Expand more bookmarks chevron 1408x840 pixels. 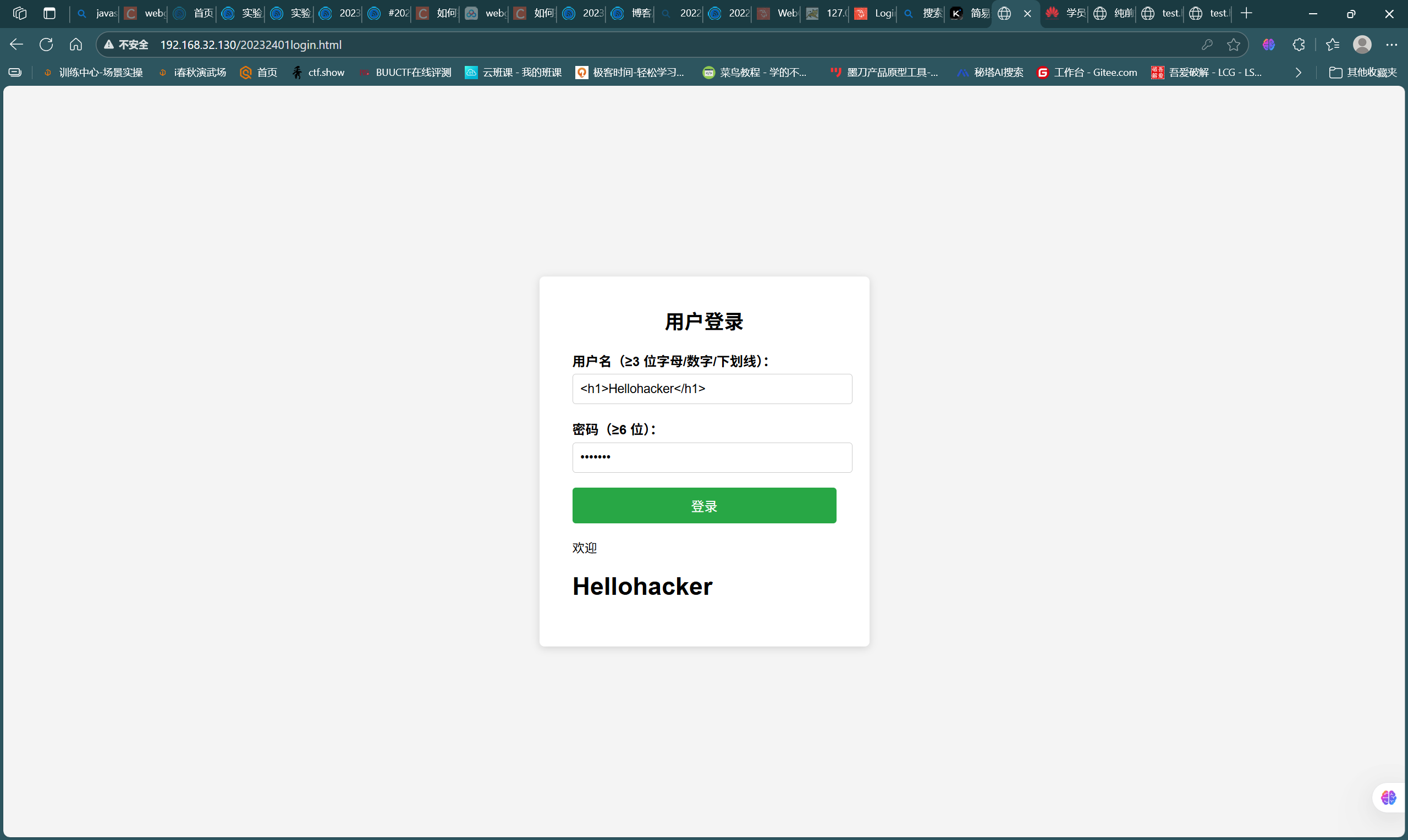click(1298, 73)
